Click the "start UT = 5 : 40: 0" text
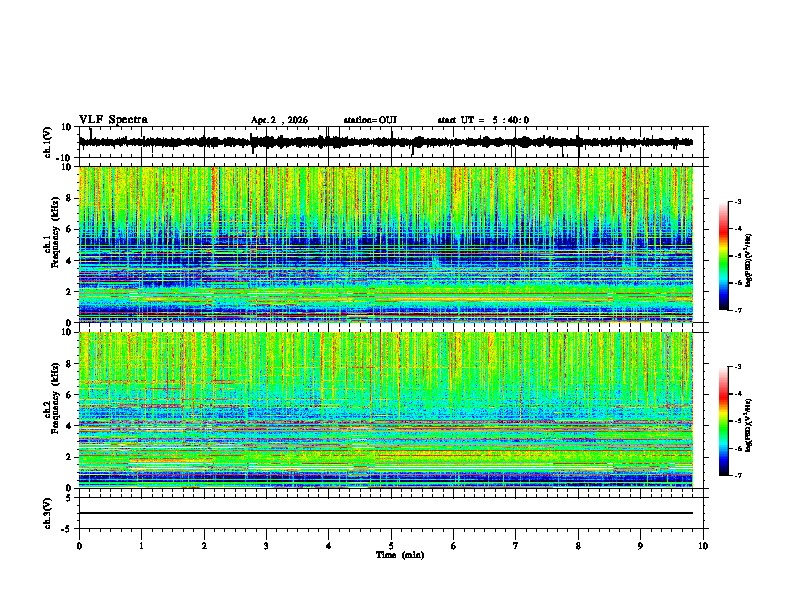792x612 pixels. [x=483, y=120]
